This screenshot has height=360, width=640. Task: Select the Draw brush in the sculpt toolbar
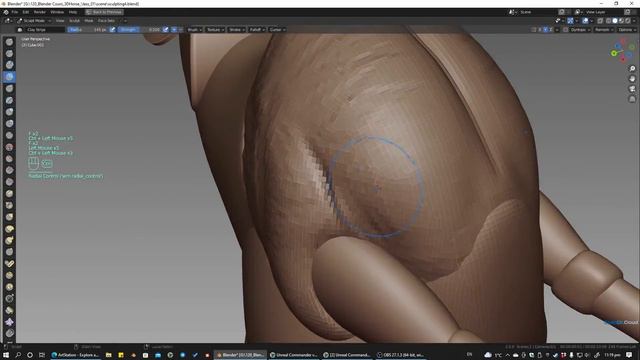point(9,42)
